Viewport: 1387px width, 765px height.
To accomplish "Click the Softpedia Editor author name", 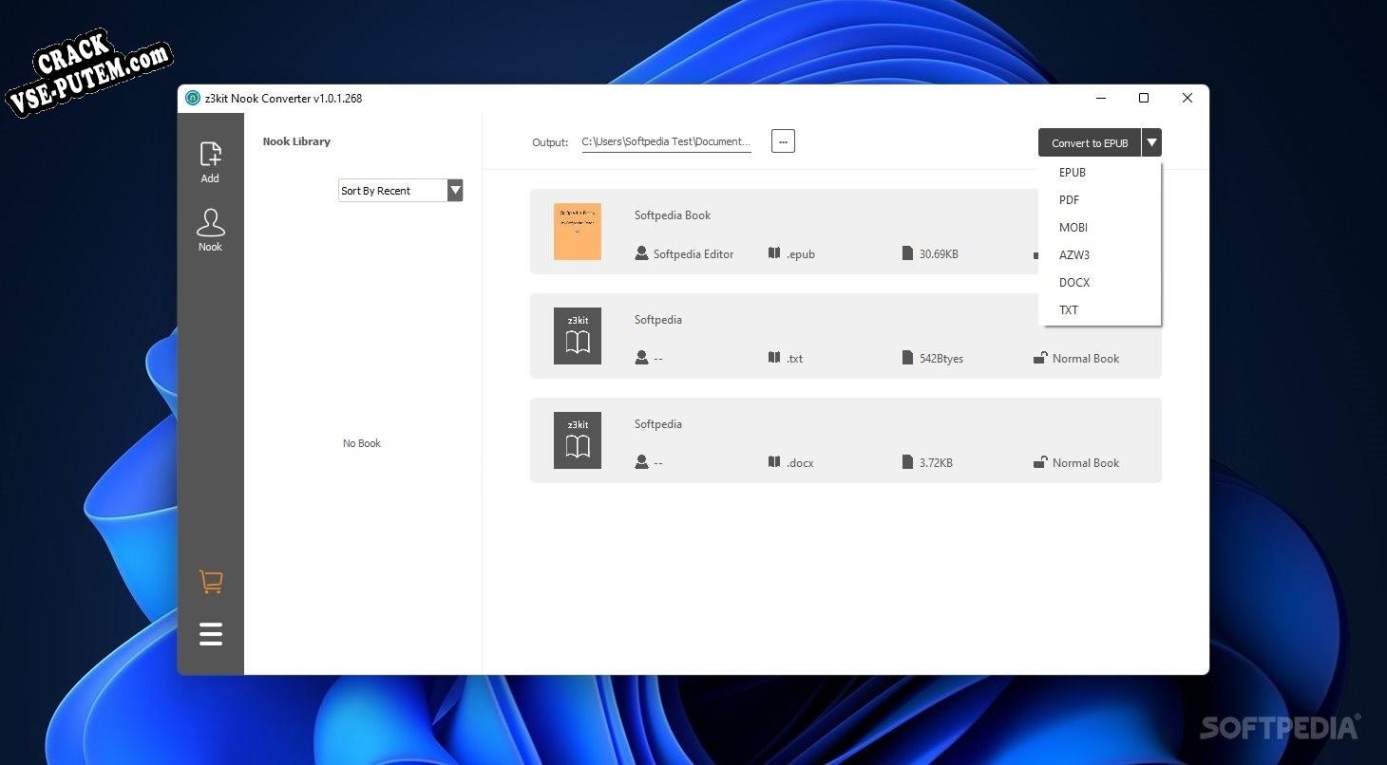I will point(693,254).
